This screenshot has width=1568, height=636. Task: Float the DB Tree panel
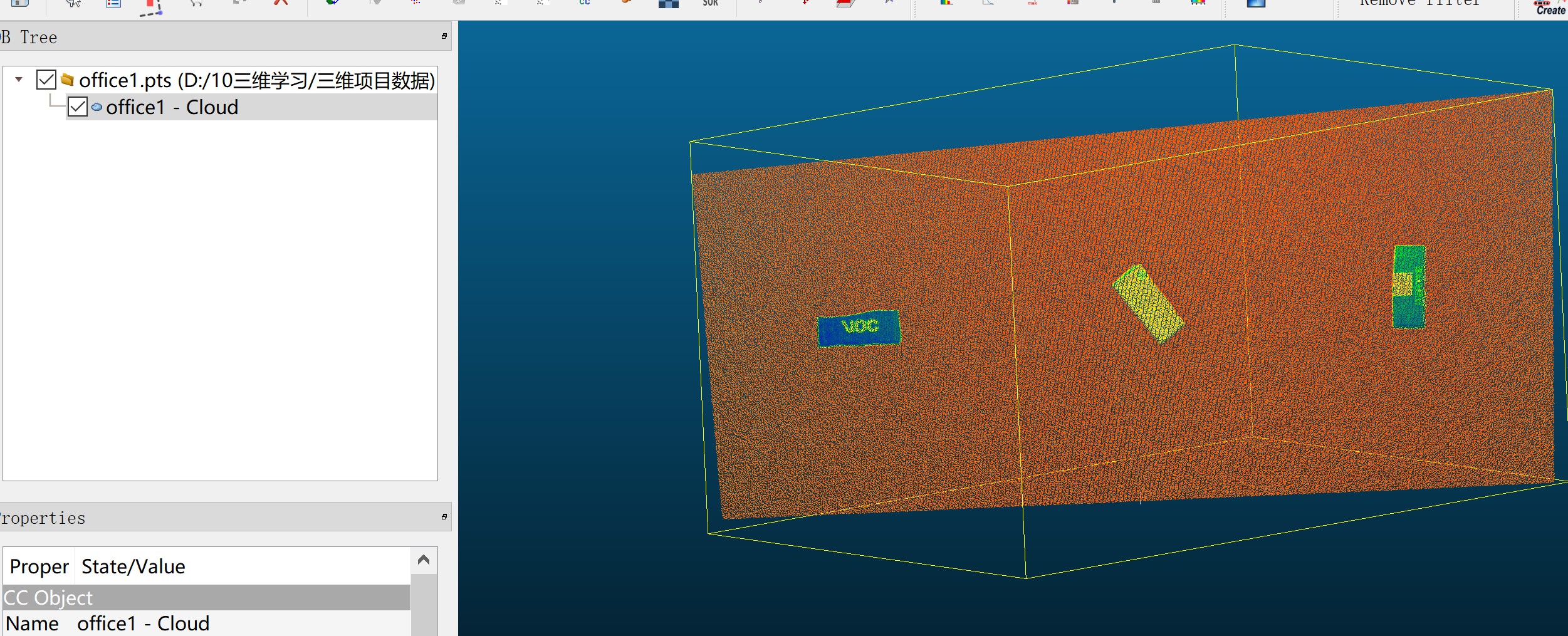[x=444, y=36]
